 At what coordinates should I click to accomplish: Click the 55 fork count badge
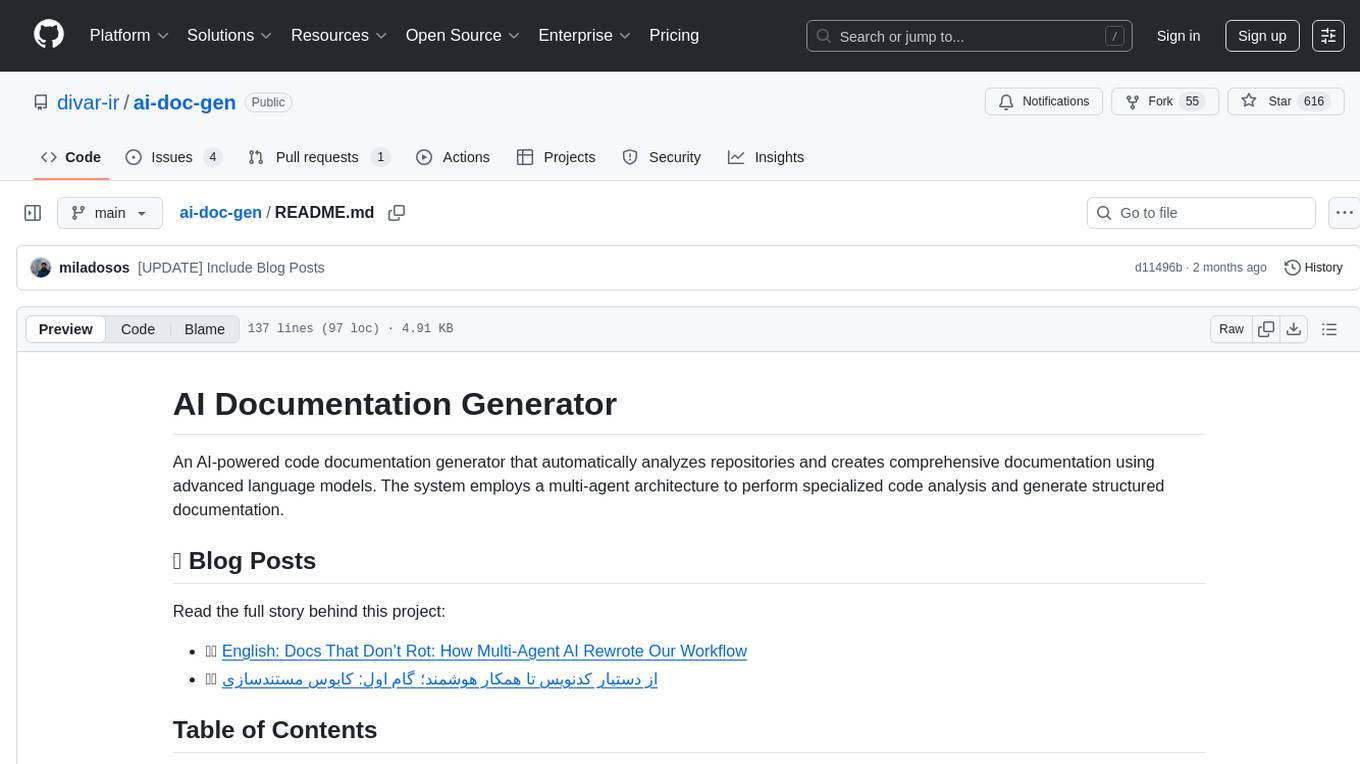coord(1191,102)
